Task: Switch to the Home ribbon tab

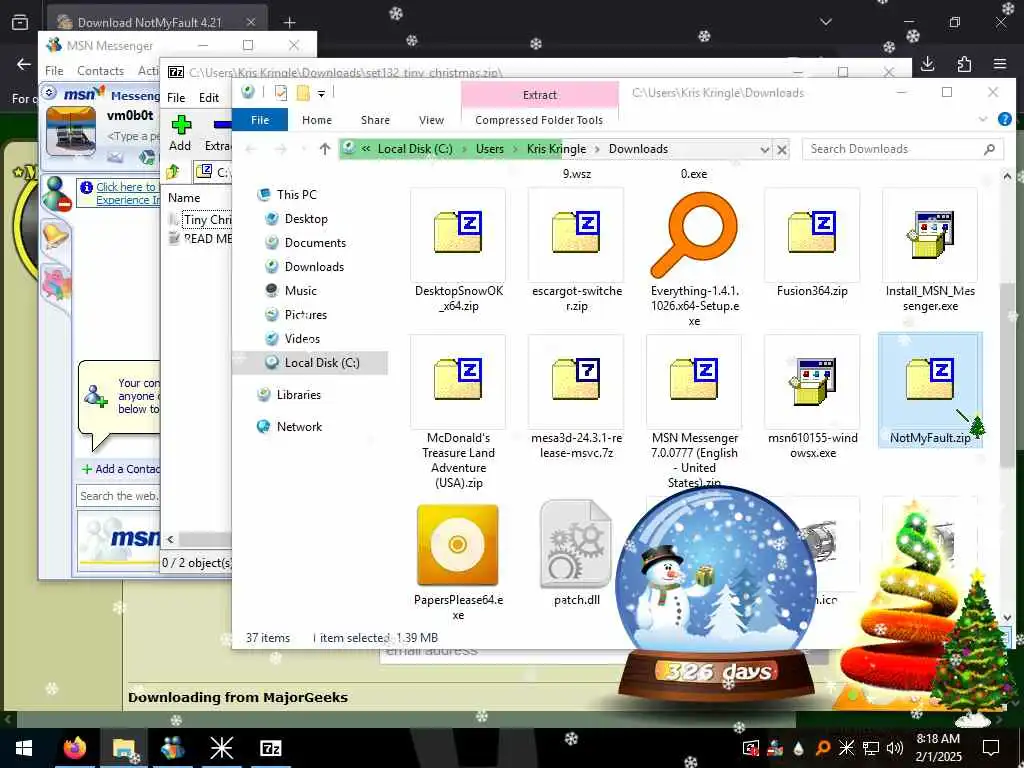Action: click(317, 120)
